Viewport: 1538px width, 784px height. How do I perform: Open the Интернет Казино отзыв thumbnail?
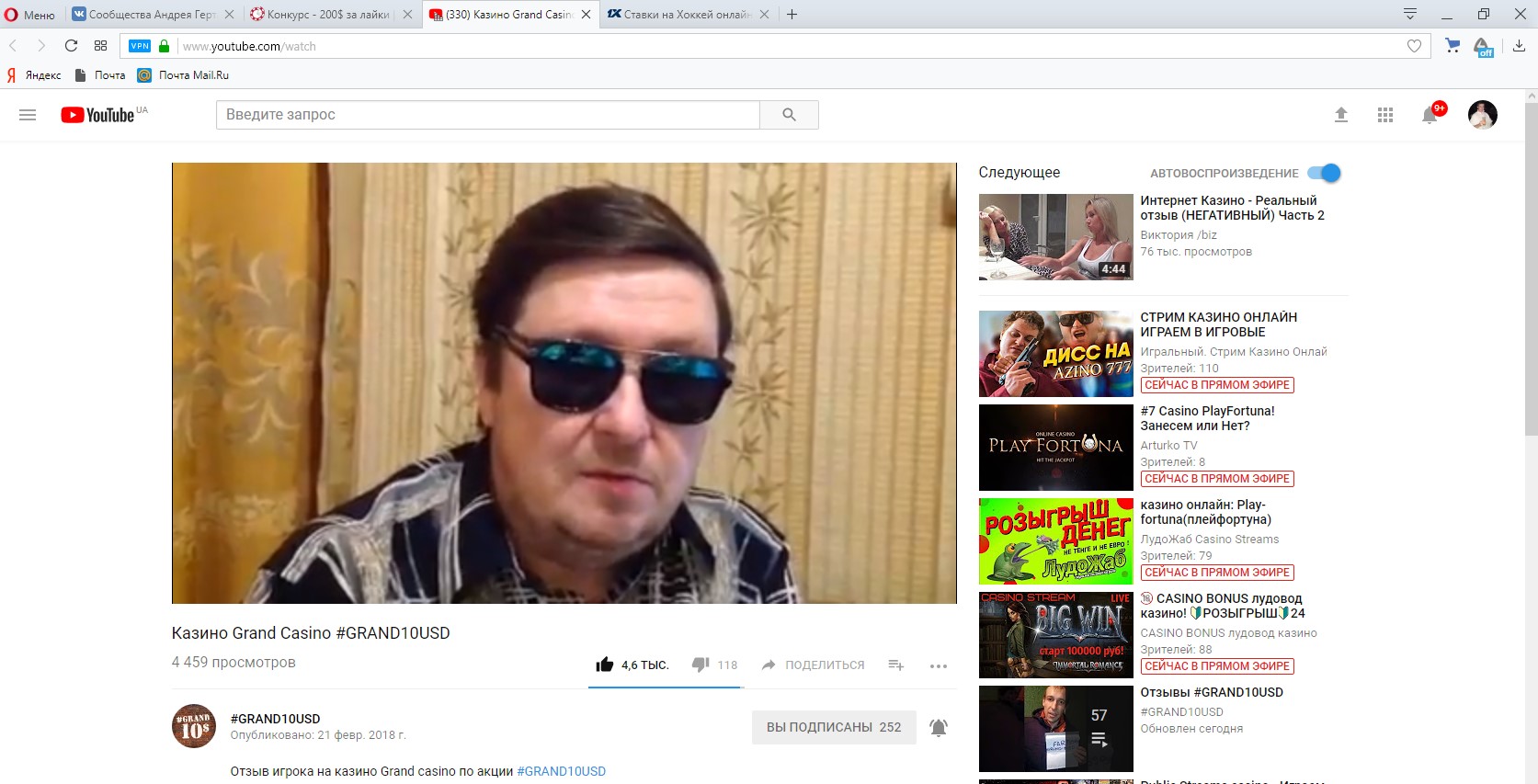pyautogui.click(x=1055, y=237)
